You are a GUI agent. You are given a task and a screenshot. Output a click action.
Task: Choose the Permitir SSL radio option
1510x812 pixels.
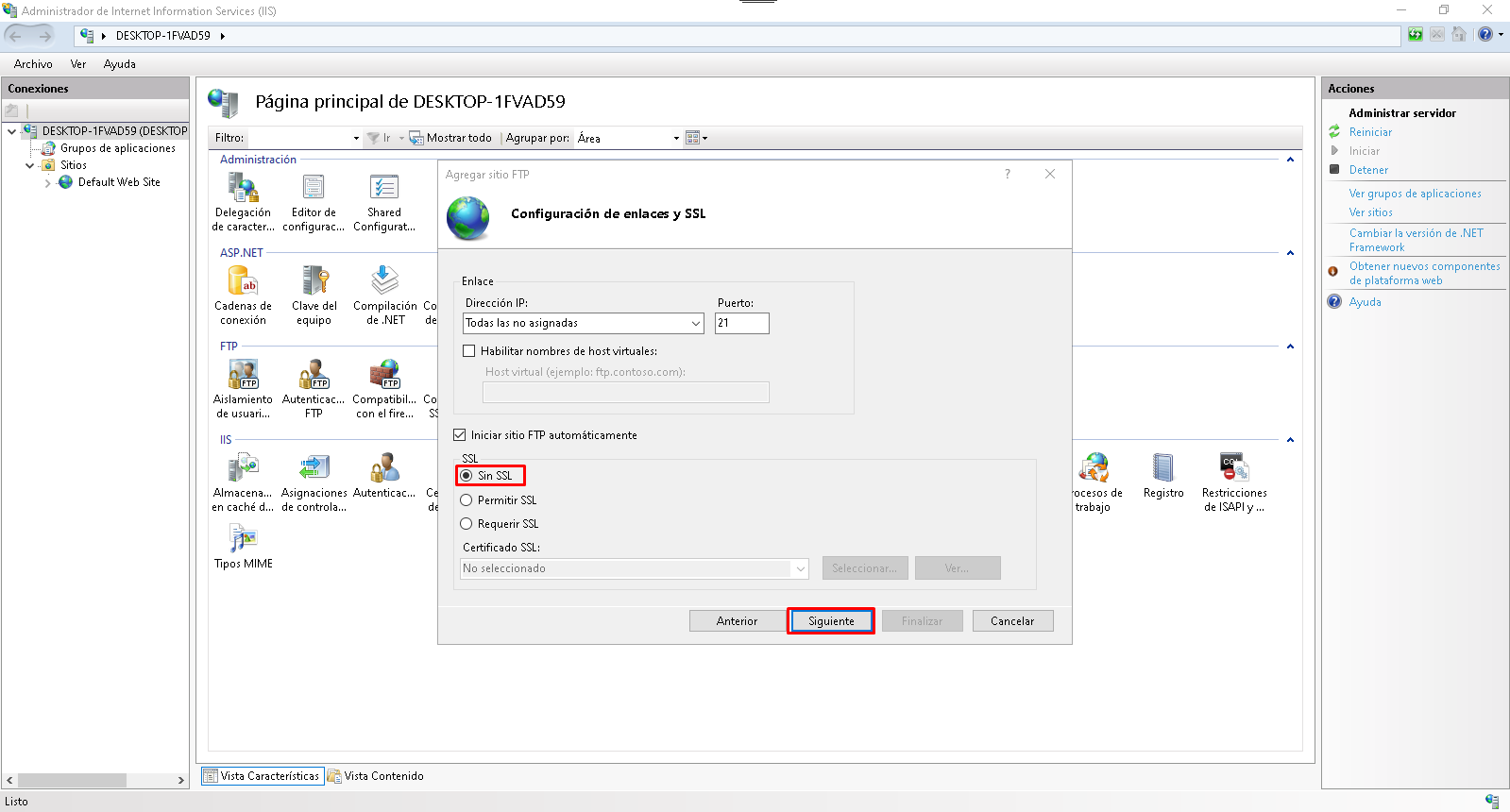(x=467, y=500)
